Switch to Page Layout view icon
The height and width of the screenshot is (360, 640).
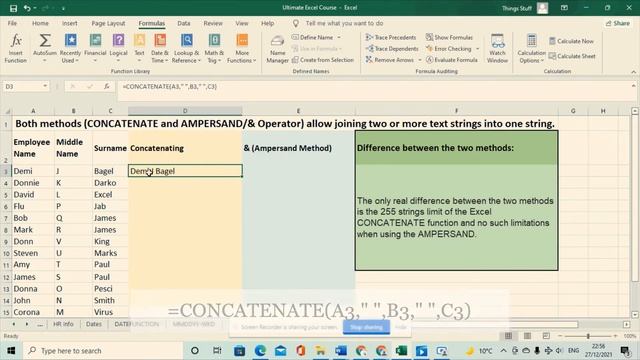point(527,336)
